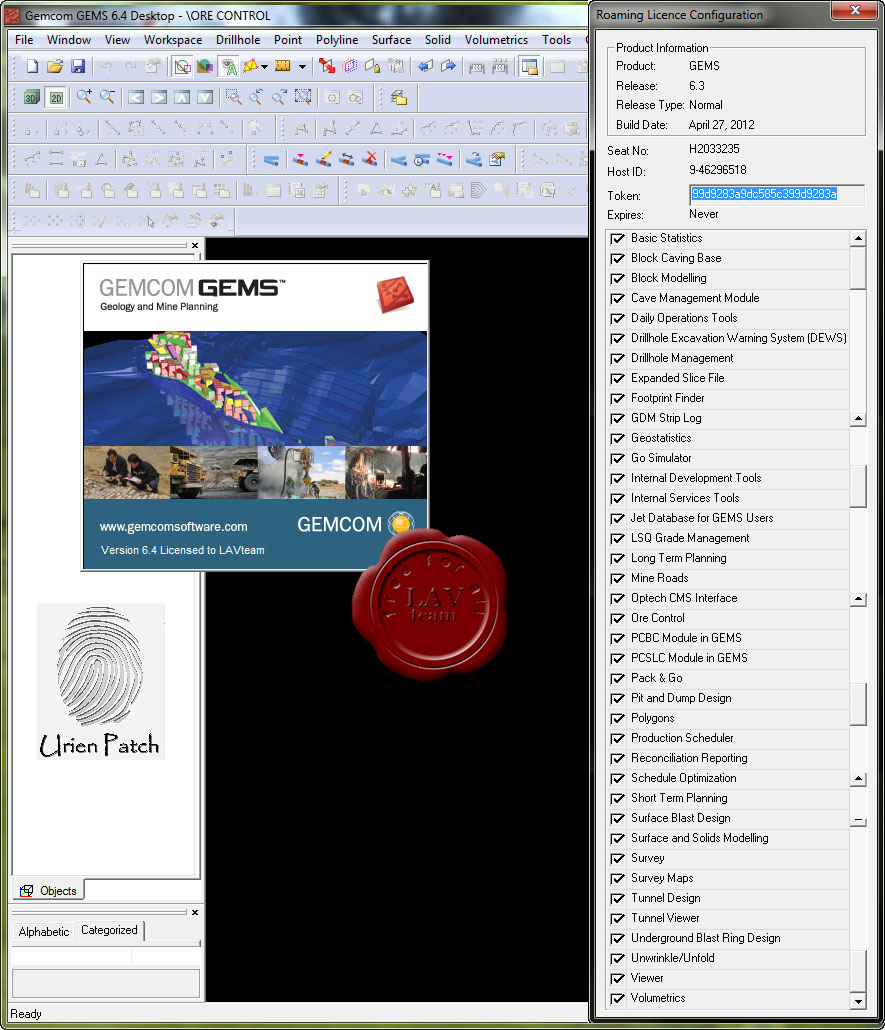Expand dropdown arrow next to ruler icon
The width and height of the screenshot is (885, 1030).
[x=302, y=66]
